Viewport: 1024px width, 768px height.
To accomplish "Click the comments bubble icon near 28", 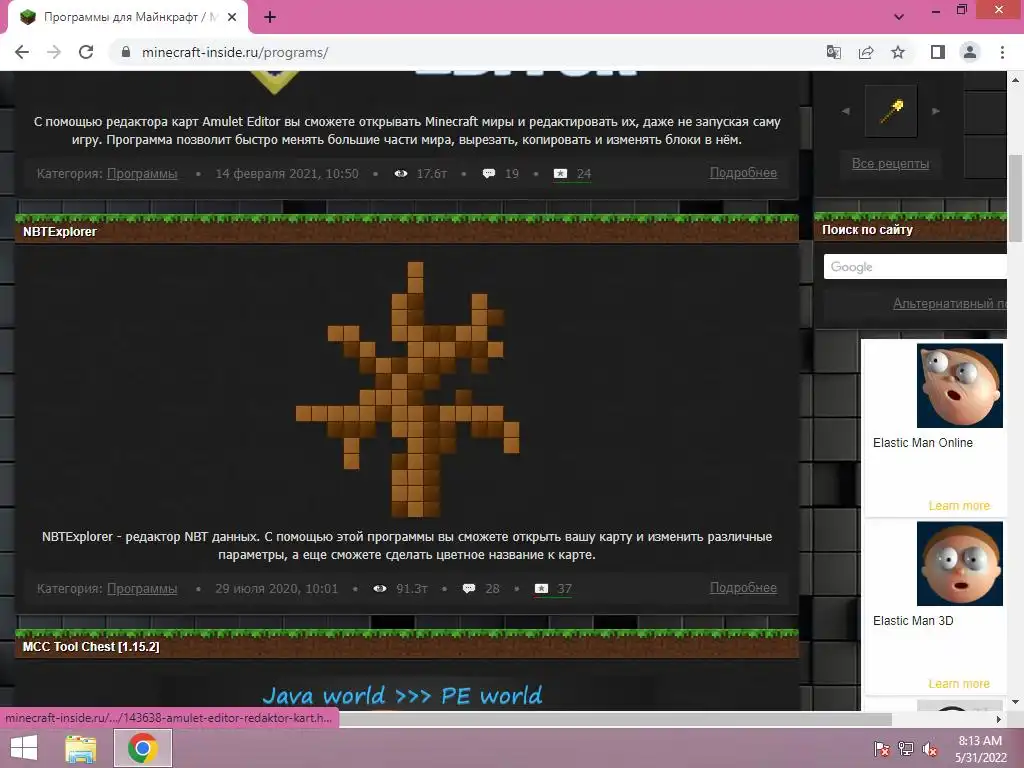I will [469, 588].
